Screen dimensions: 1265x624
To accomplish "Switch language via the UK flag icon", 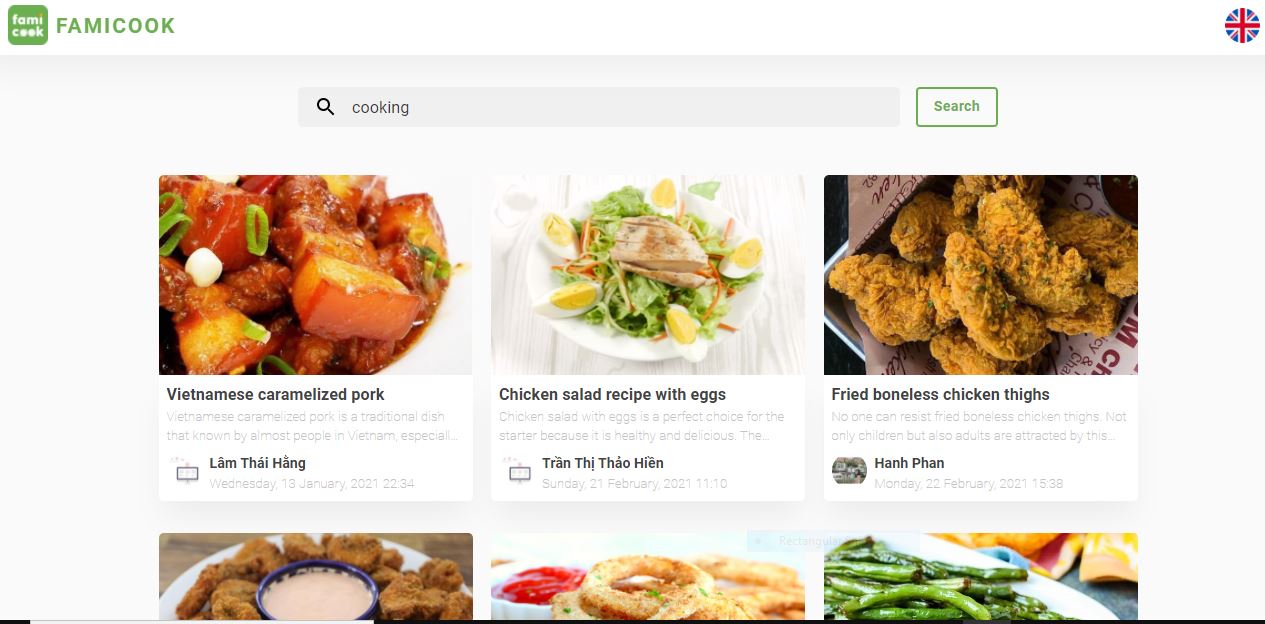I will 1242,26.
